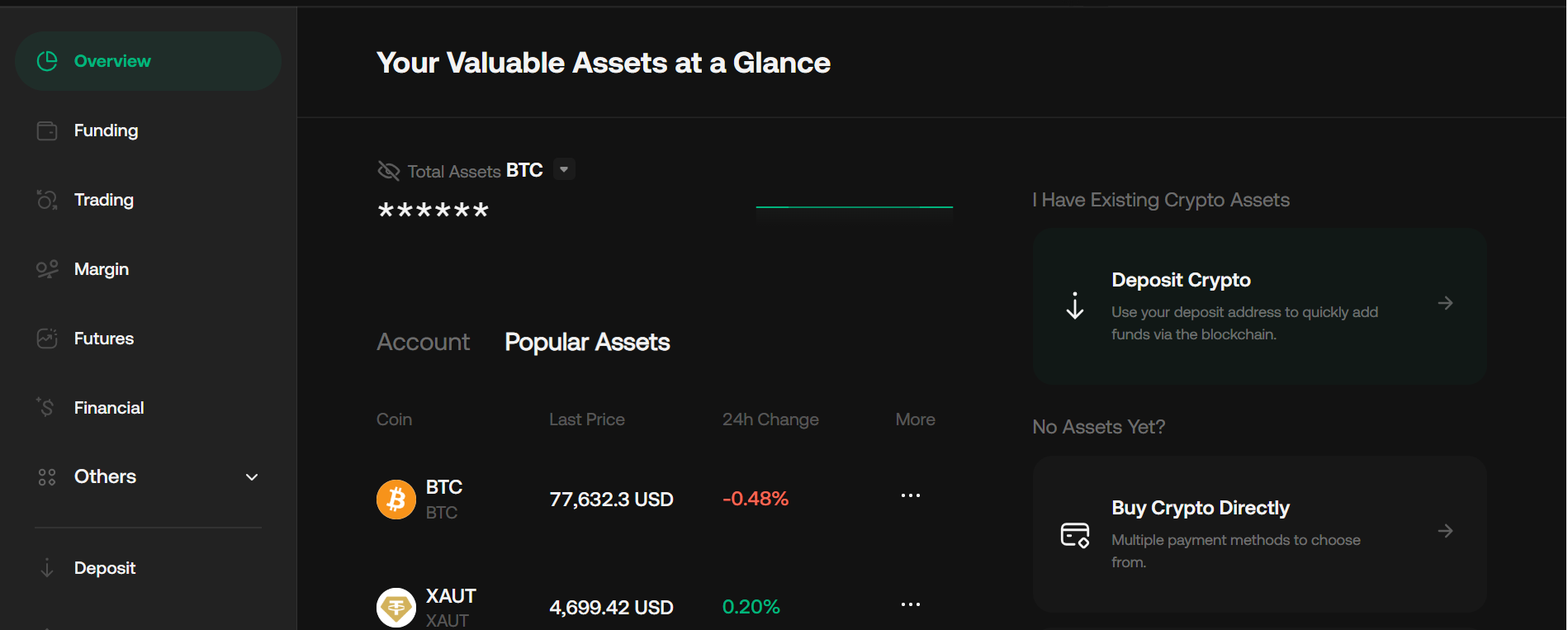The image size is (1568, 630).
Task: Click the green total assets trend line
Action: [854, 206]
